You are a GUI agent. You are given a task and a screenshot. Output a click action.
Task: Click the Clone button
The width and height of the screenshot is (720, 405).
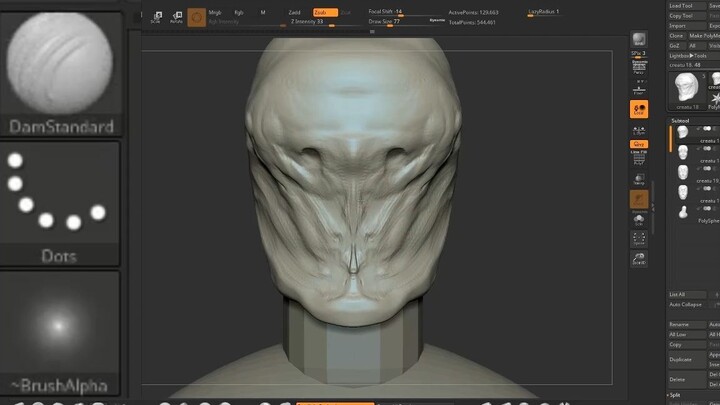coord(676,36)
